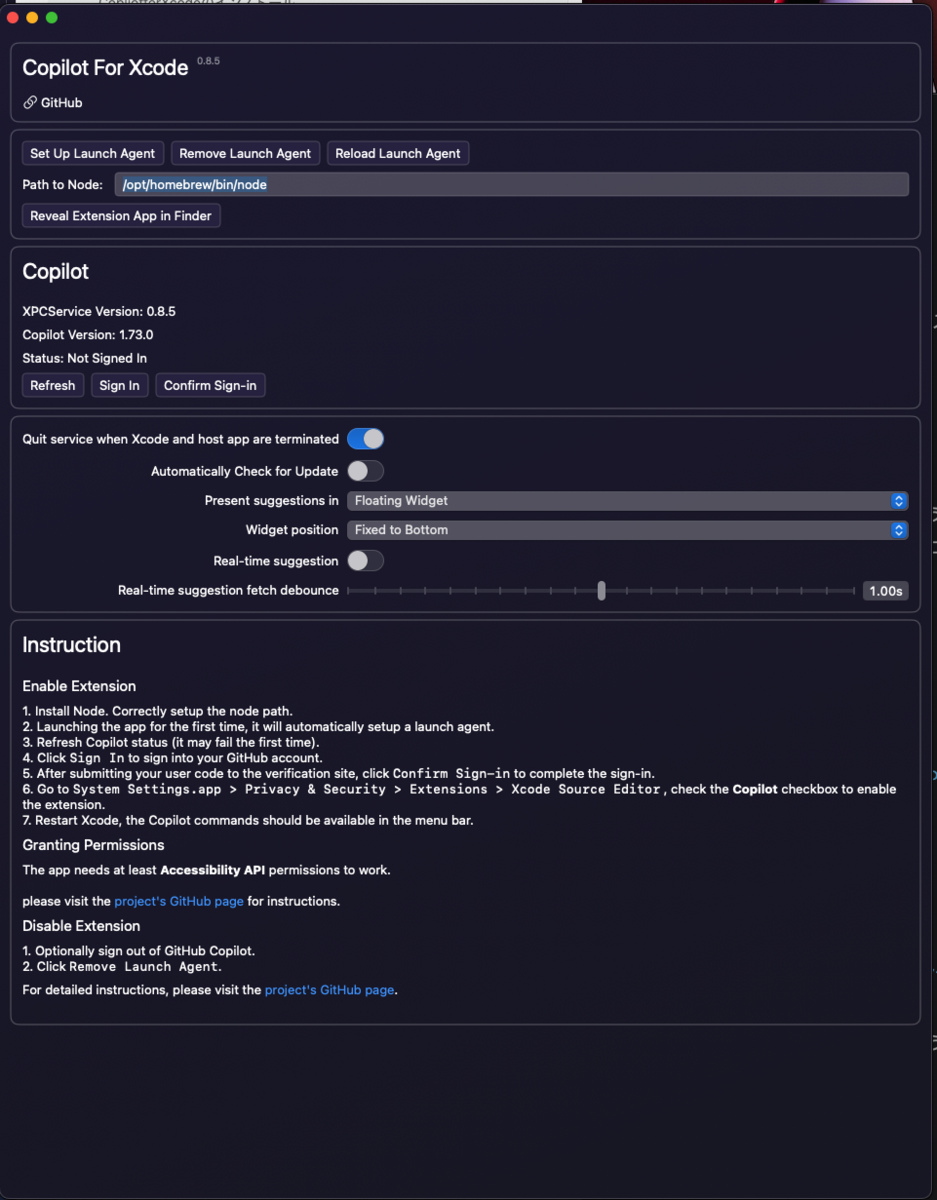Screen dimensions: 937x1200
Task: Open project's GitHub page link under Granting Permissions
Action: coord(179,901)
